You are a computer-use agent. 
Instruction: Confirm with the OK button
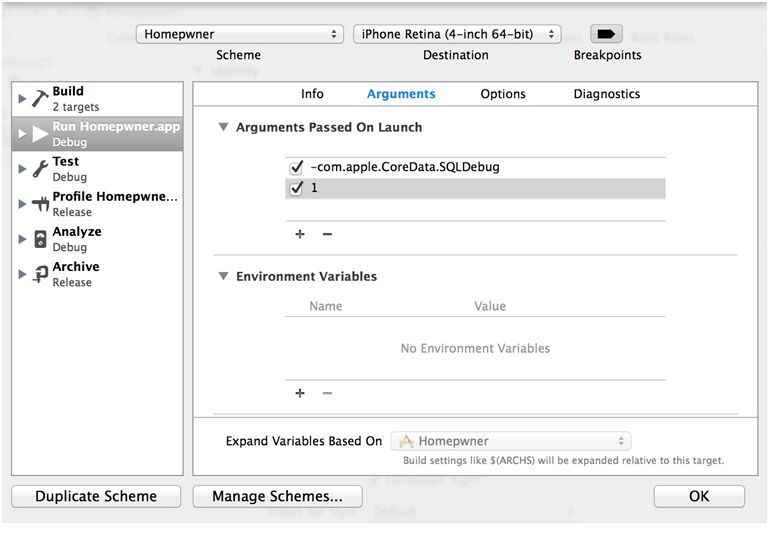pyautogui.click(x=699, y=496)
